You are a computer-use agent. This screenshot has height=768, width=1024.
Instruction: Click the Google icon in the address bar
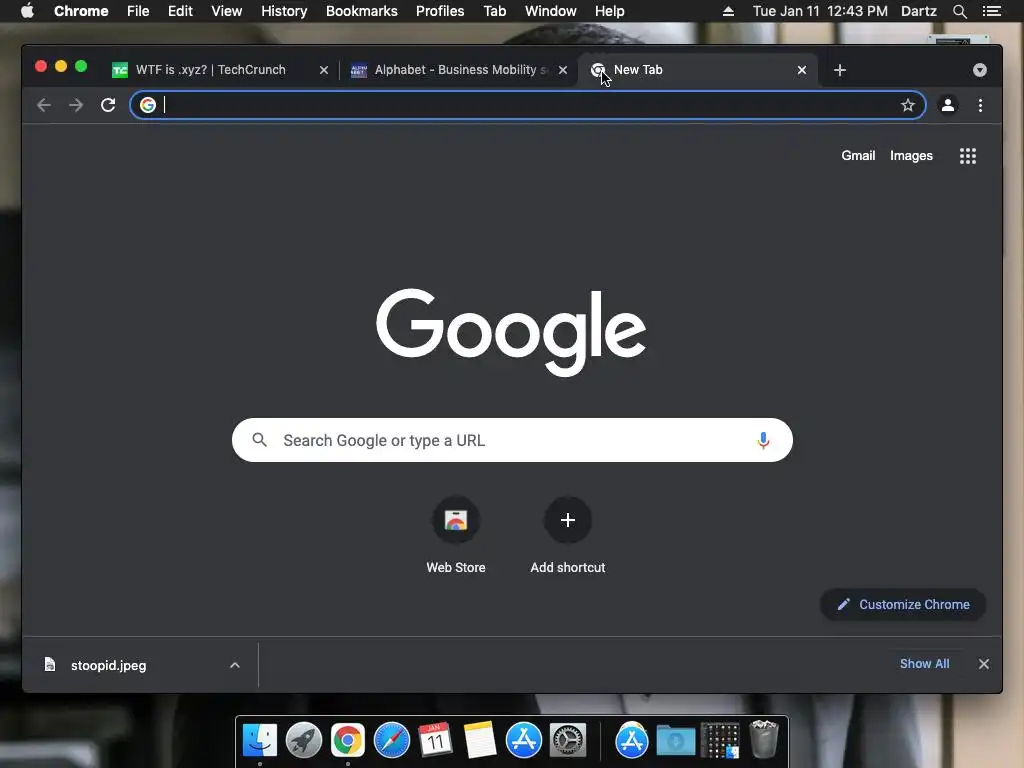[148, 105]
